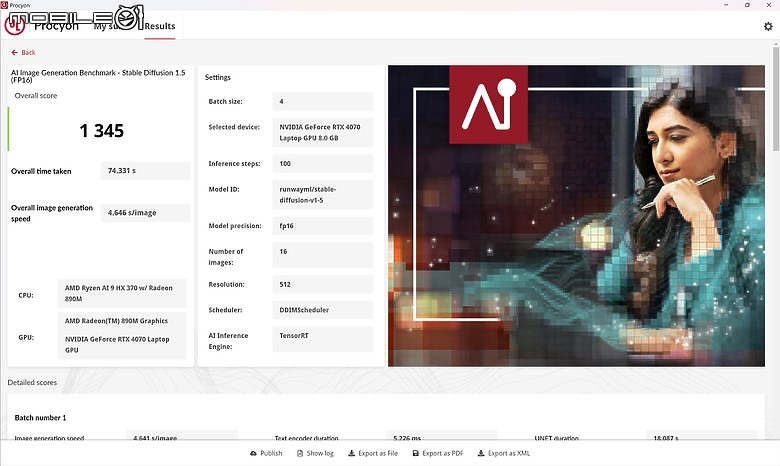Click the Resolution value 512

(x=322, y=284)
